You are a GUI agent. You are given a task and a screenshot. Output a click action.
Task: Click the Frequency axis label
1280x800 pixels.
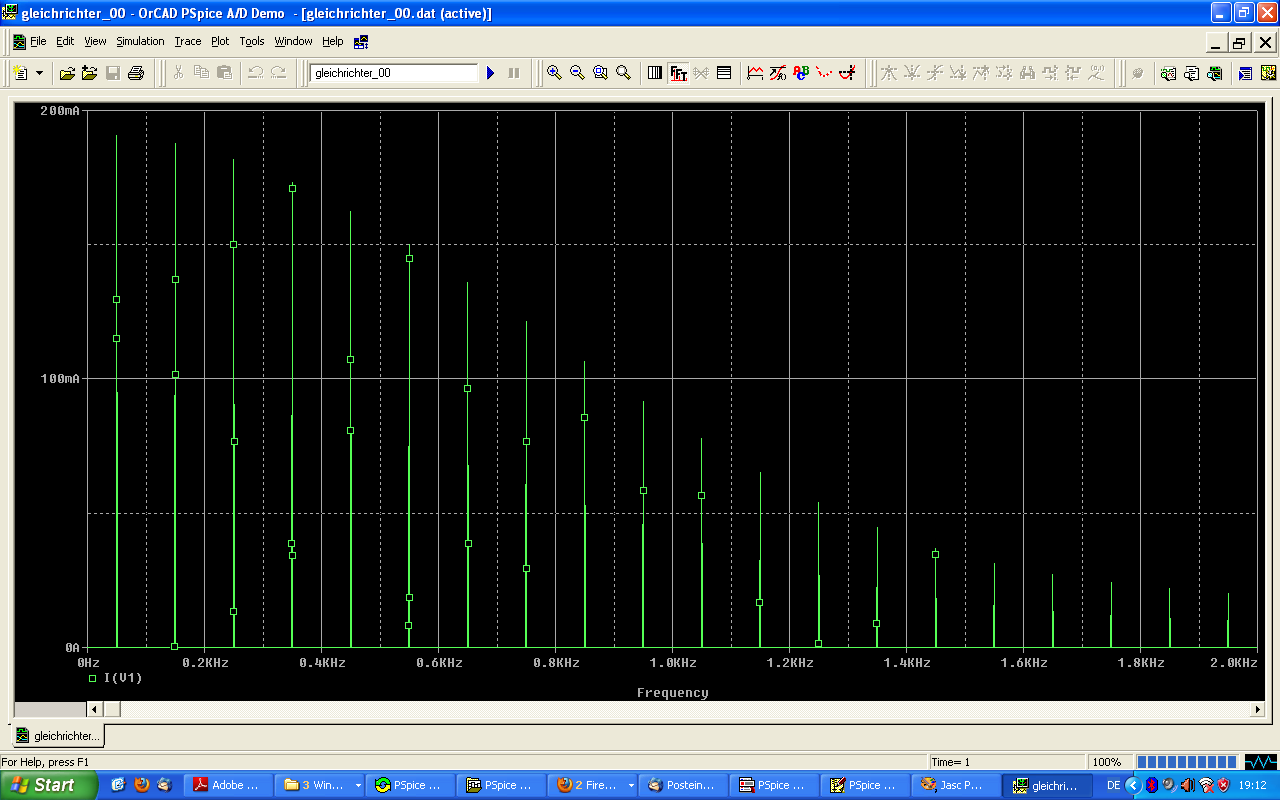672,693
